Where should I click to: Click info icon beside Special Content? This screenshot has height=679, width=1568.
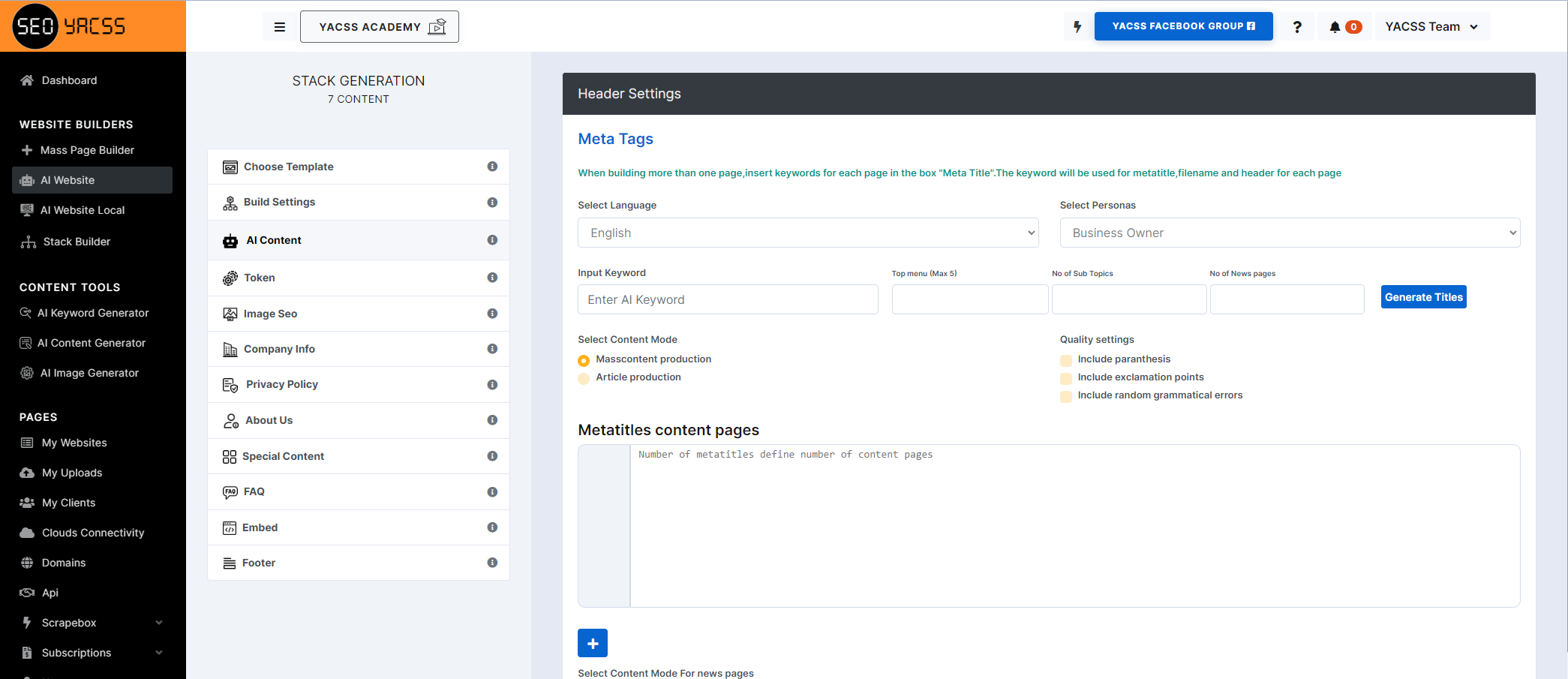tap(492, 456)
